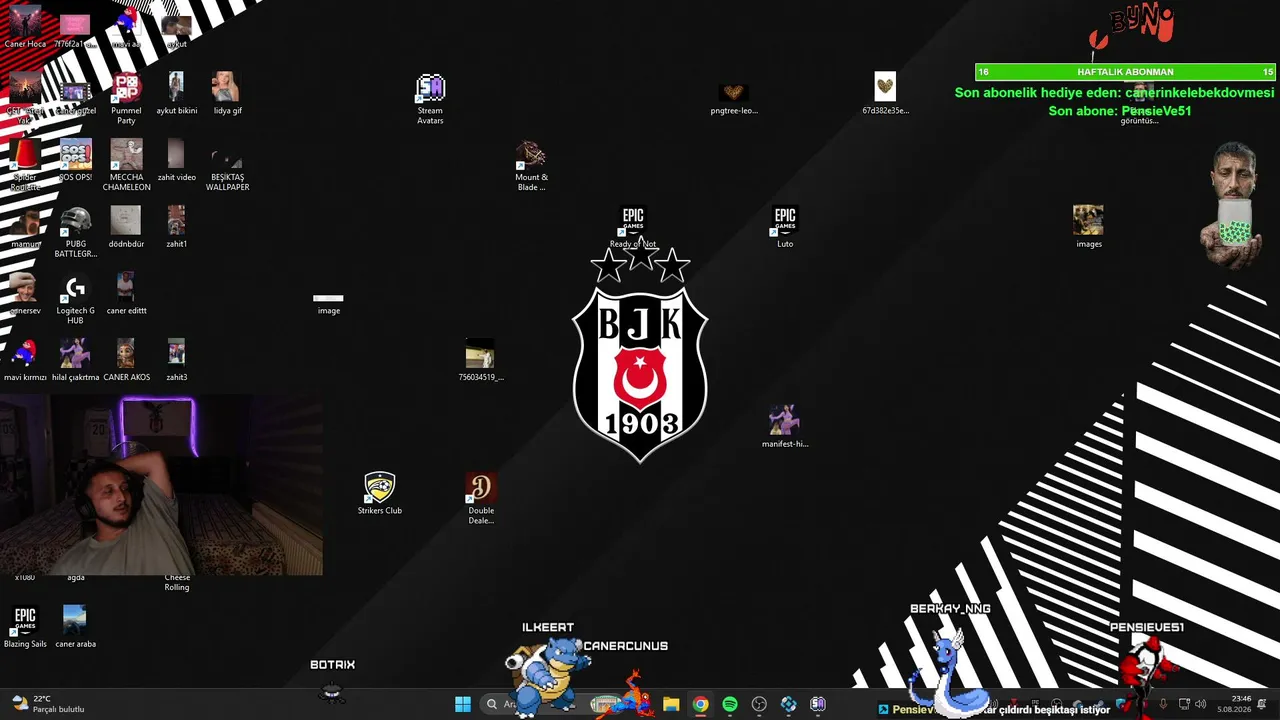
Task: Open the taskbar clock and date
Action: pyautogui.click(x=1234, y=704)
